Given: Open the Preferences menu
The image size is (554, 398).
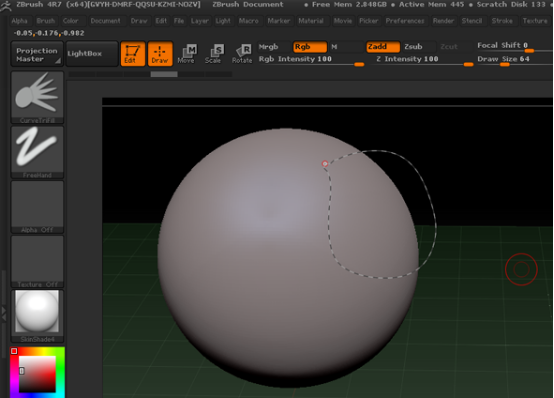Looking at the screenshot, I should [405, 21].
